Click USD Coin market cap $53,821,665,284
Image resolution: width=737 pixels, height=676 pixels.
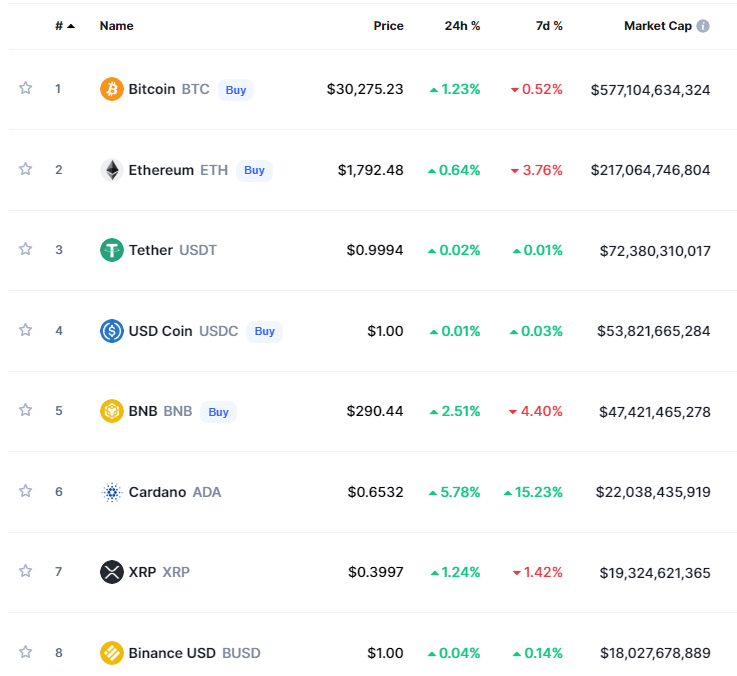coord(653,331)
